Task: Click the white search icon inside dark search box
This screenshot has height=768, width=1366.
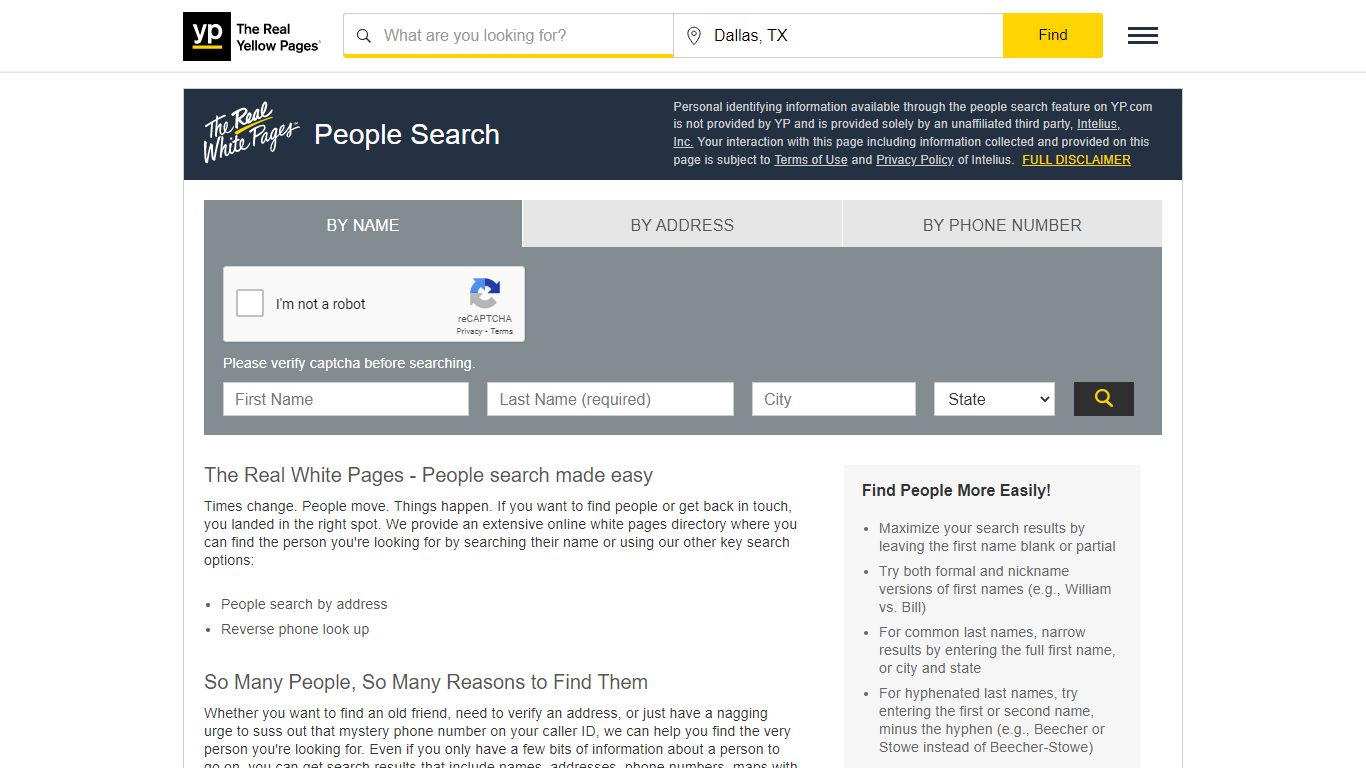Action: point(1103,398)
